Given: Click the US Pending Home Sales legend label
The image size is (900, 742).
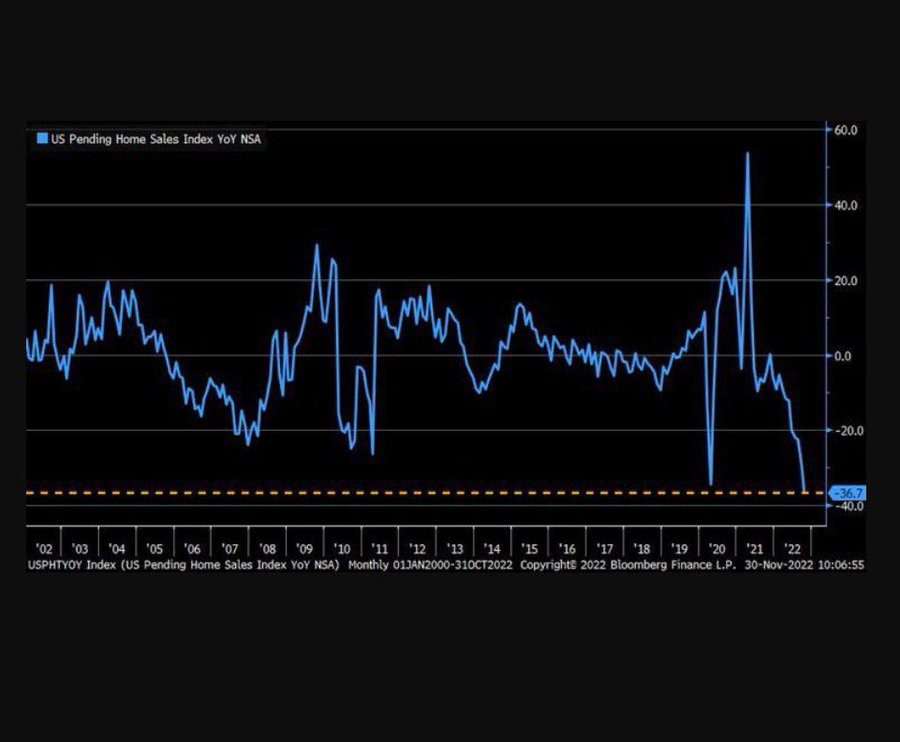Looking at the screenshot, I should coord(156,139).
